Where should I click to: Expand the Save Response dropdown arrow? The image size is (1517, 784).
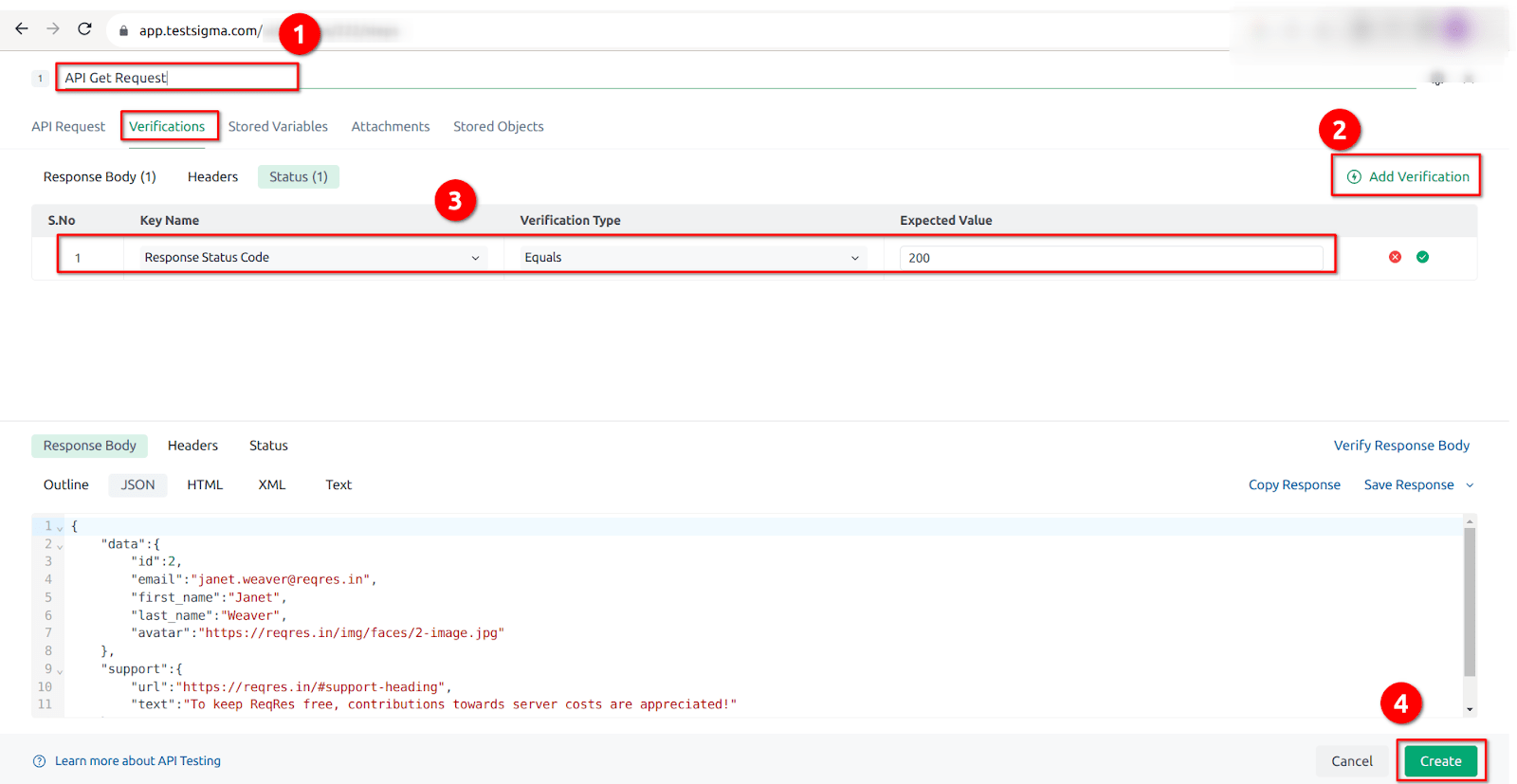point(1470,485)
